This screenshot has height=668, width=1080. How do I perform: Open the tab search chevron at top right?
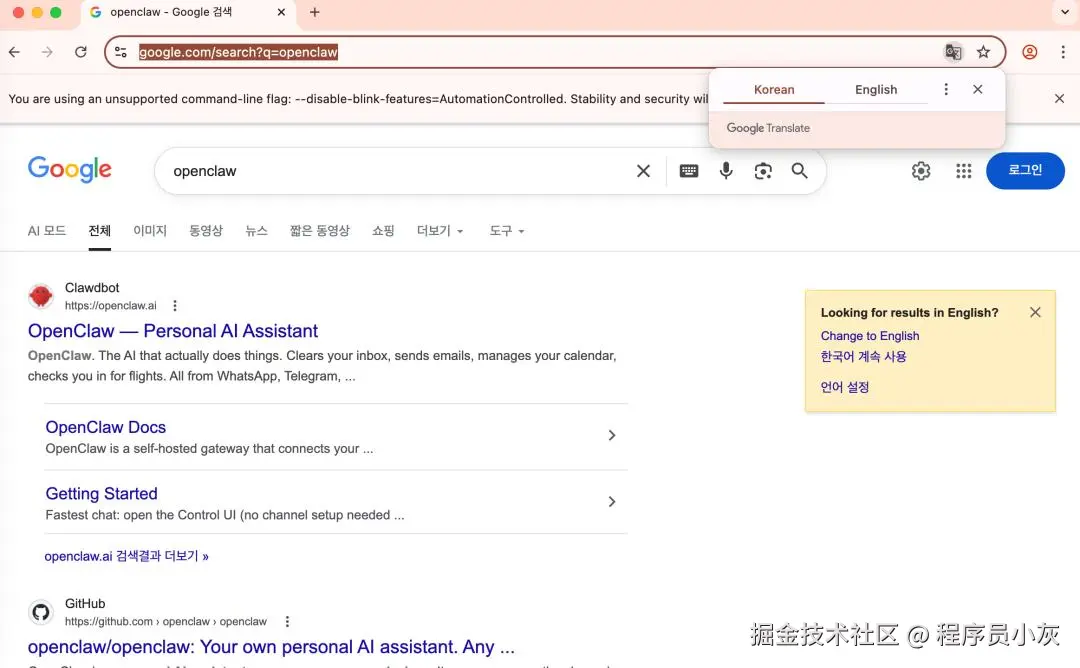click(1065, 12)
